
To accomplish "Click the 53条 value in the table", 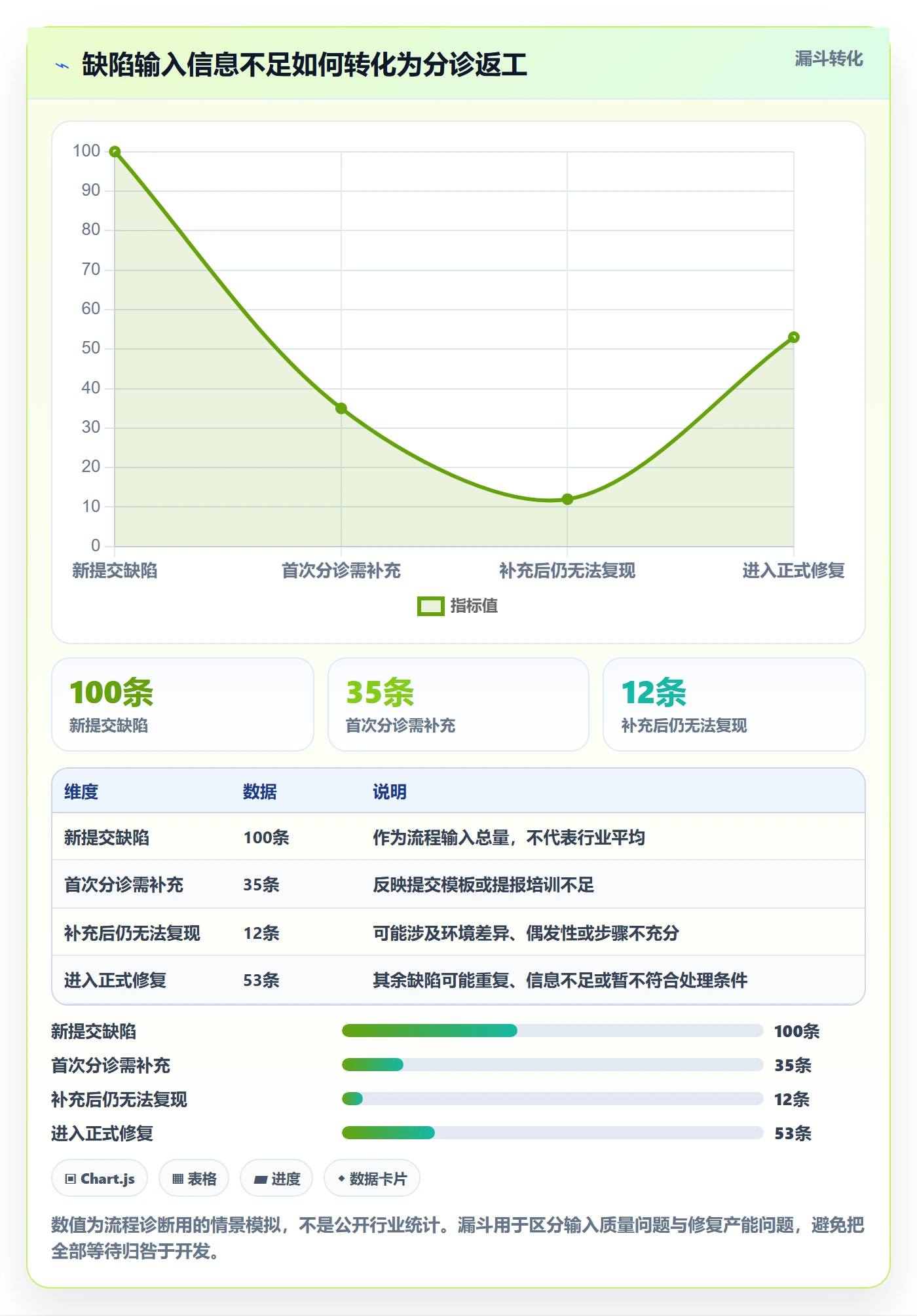I will coord(261,980).
